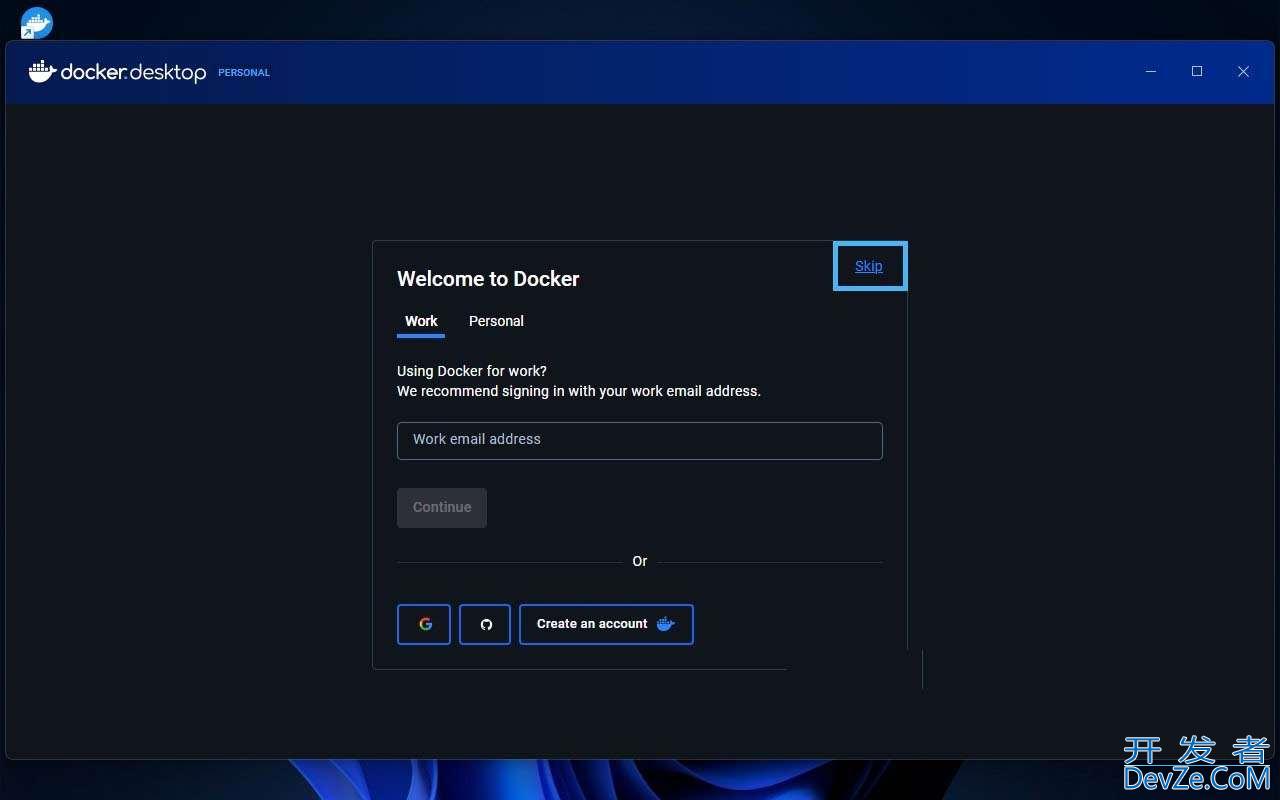Screen dimensions: 1280x800
Task: Click the 'Using Docker for work?' text
Action: point(472,371)
